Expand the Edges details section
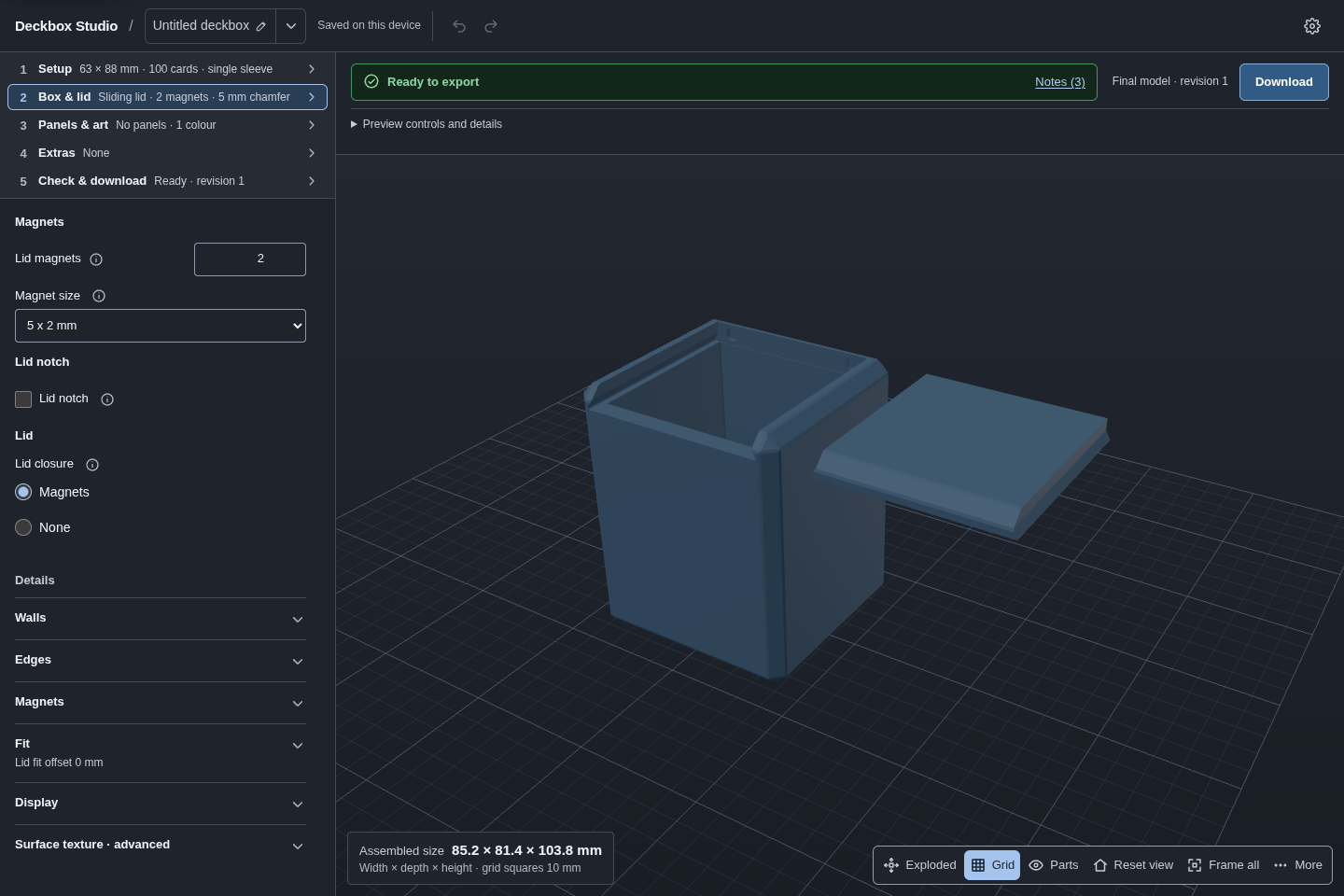Image resolution: width=1344 pixels, height=896 pixels. tap(161, 661)
